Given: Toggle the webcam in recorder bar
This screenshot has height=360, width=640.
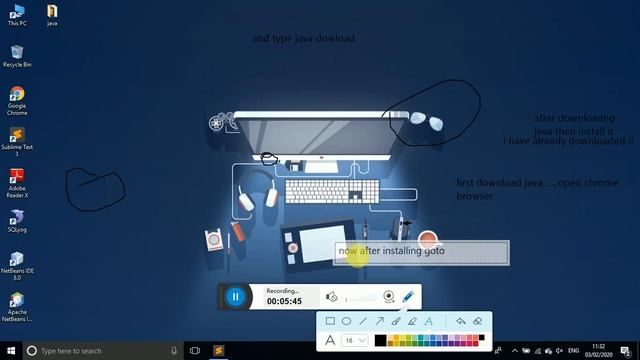Looking at the screenshot, I should 389,297.
